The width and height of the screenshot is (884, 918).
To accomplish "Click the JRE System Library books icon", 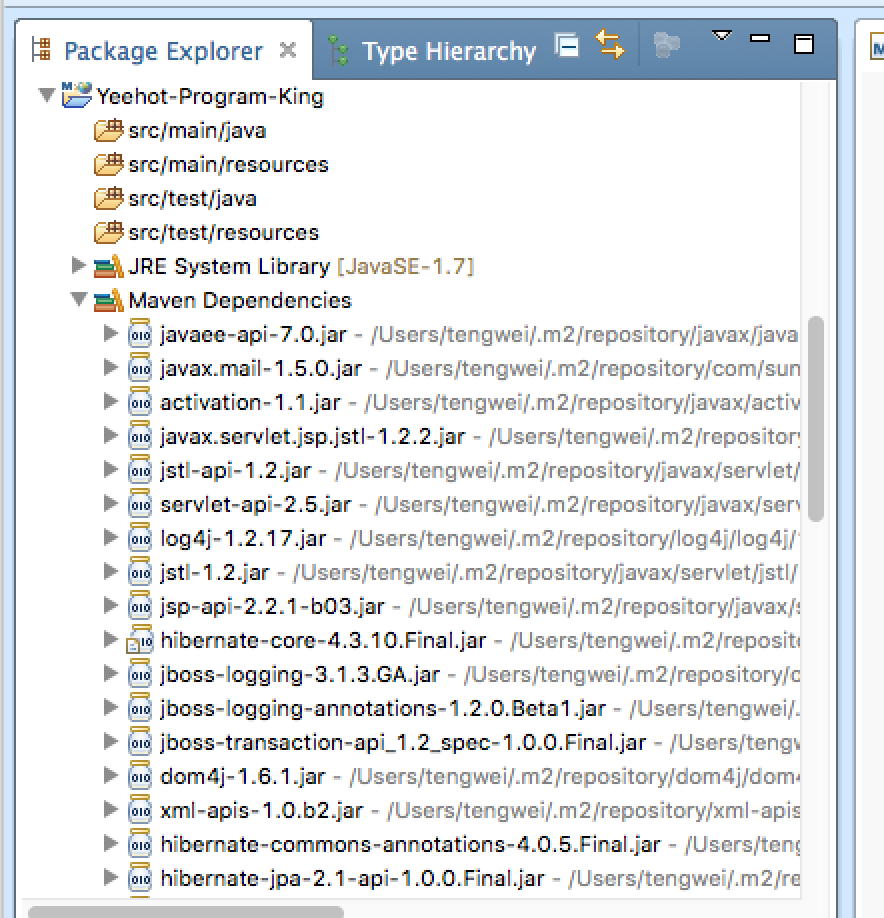I will [108, 266].
